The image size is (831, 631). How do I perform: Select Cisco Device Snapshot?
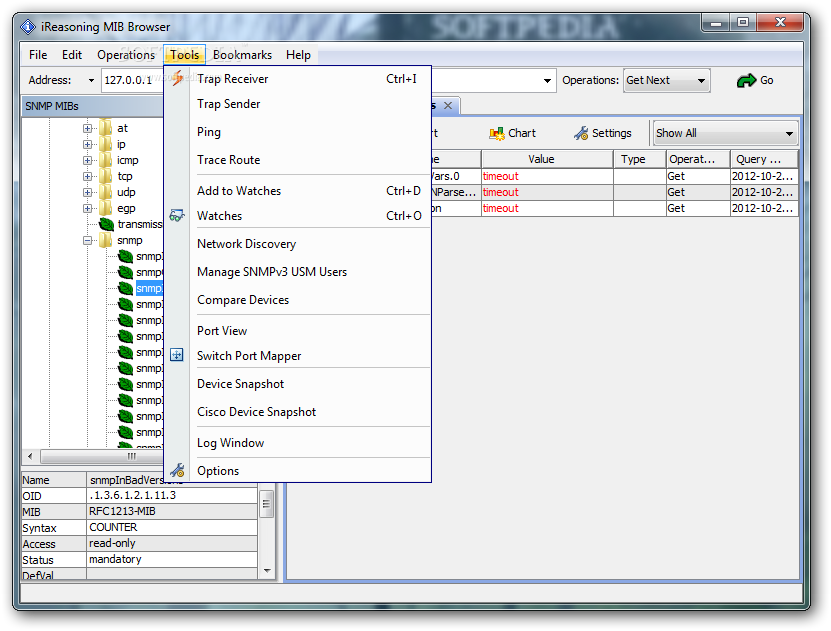(x=297, y=412)
